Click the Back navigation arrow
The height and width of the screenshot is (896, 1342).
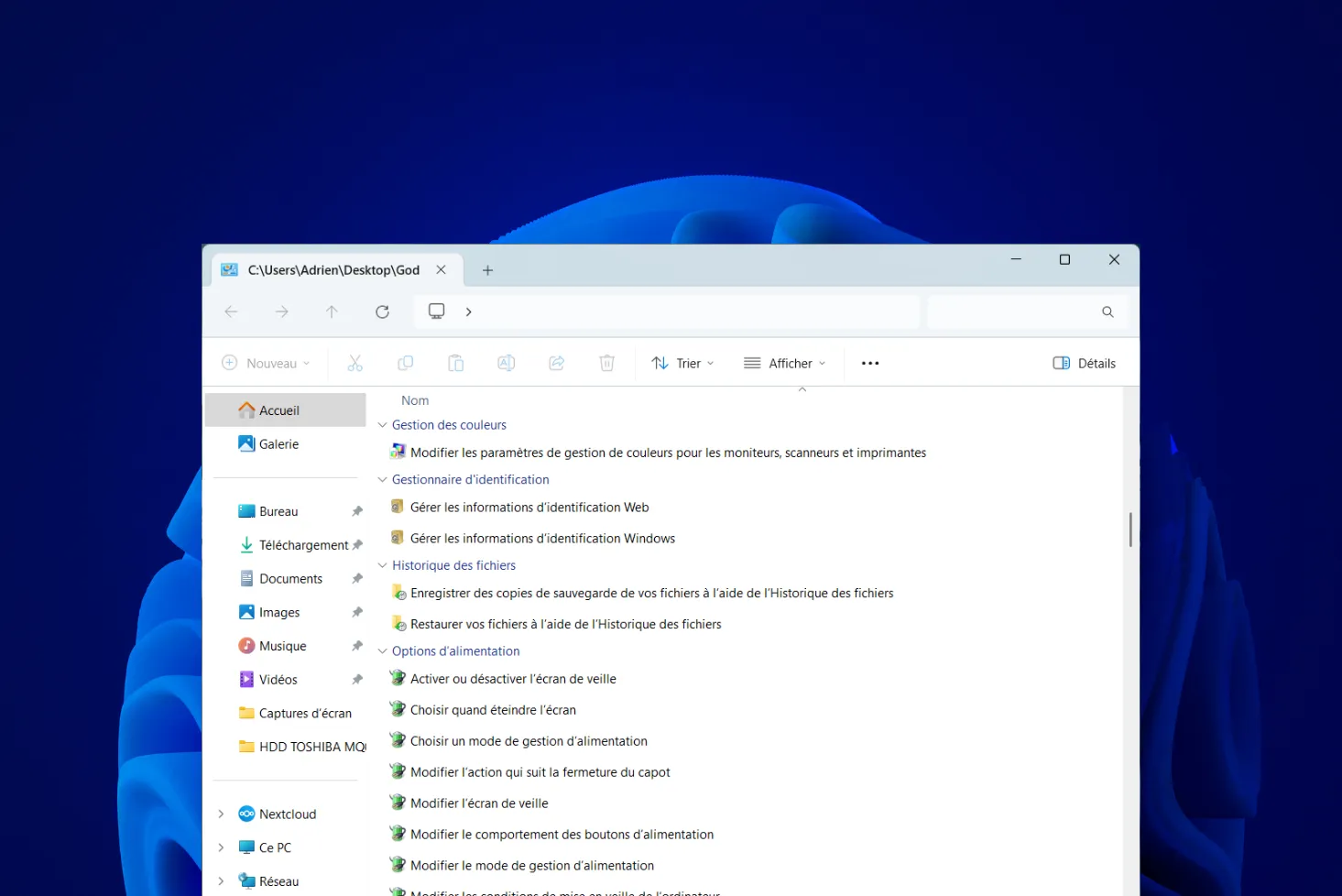coord(231,311)
